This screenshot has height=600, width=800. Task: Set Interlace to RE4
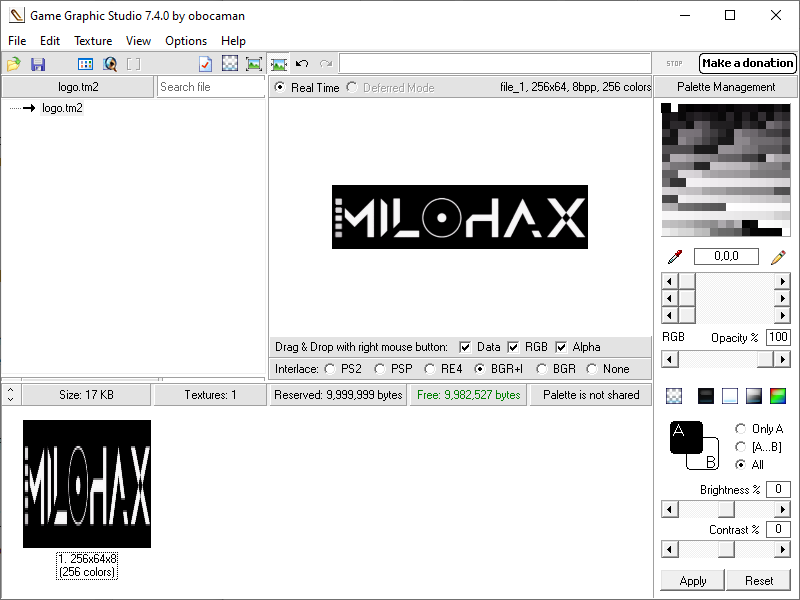[430, 369]
